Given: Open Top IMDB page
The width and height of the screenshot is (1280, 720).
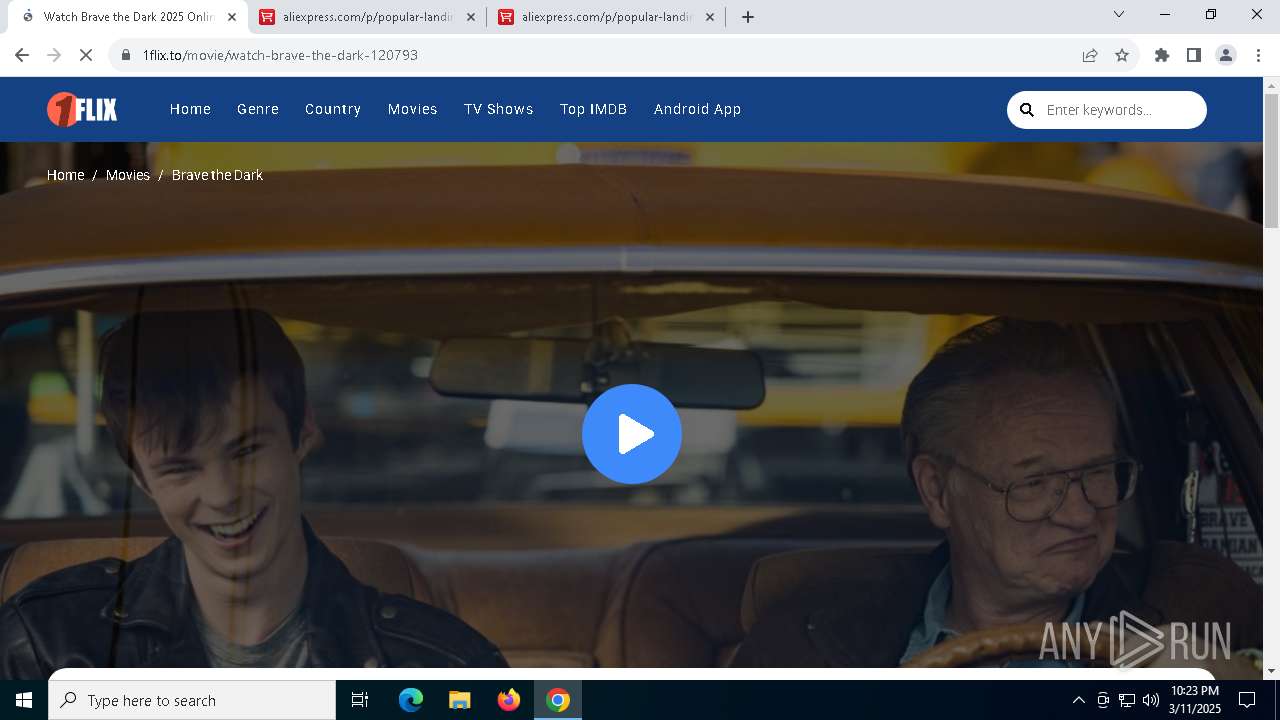Looking at the screenshot, I should click(594, 109).
